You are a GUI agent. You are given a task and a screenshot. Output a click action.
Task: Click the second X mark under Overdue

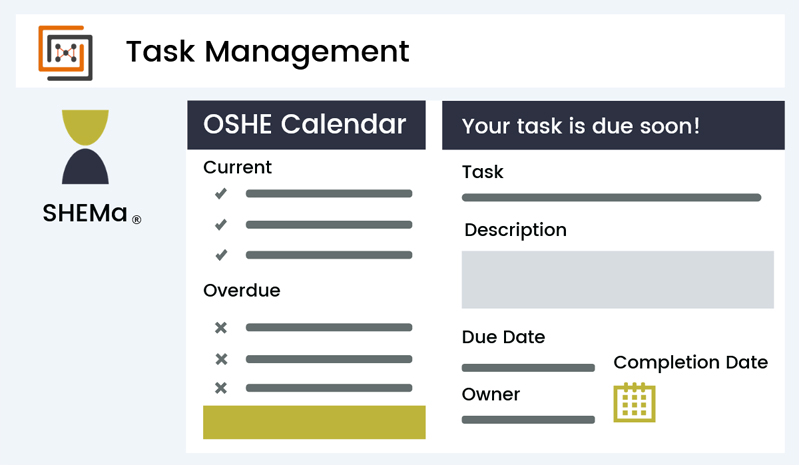[221, 359]
